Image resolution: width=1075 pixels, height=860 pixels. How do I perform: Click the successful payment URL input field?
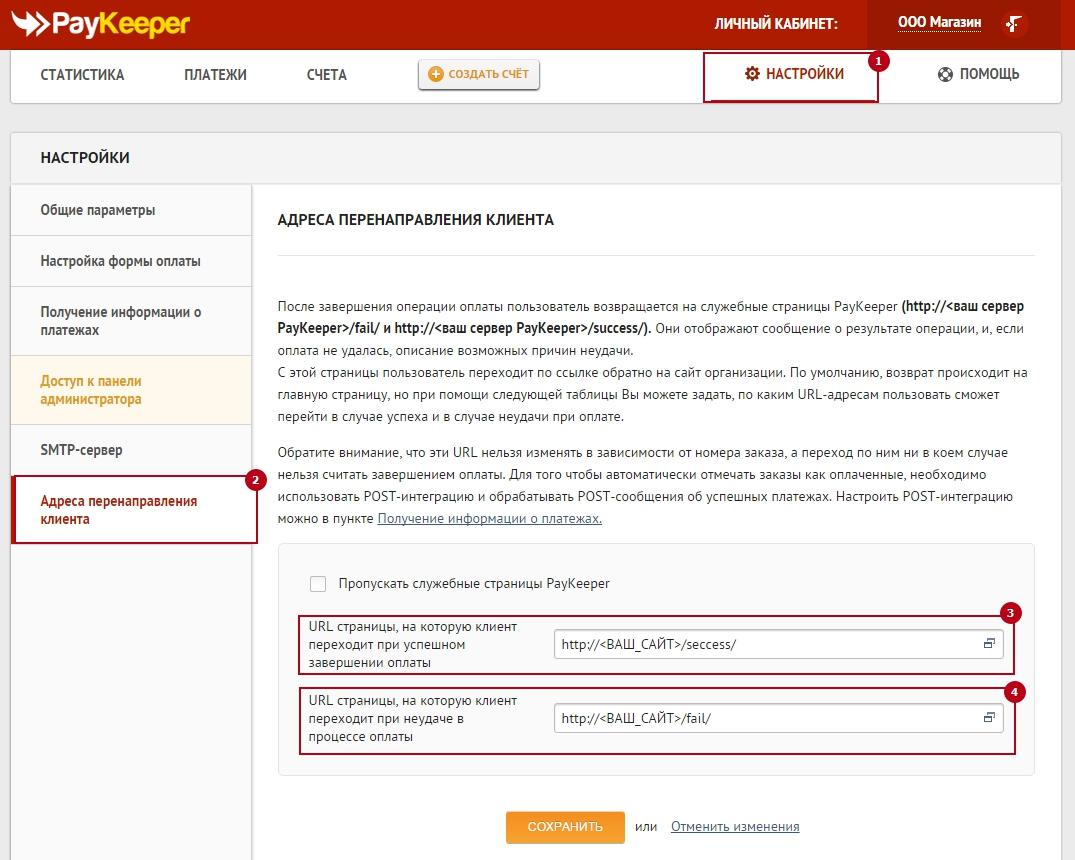(x=765, y=645)
